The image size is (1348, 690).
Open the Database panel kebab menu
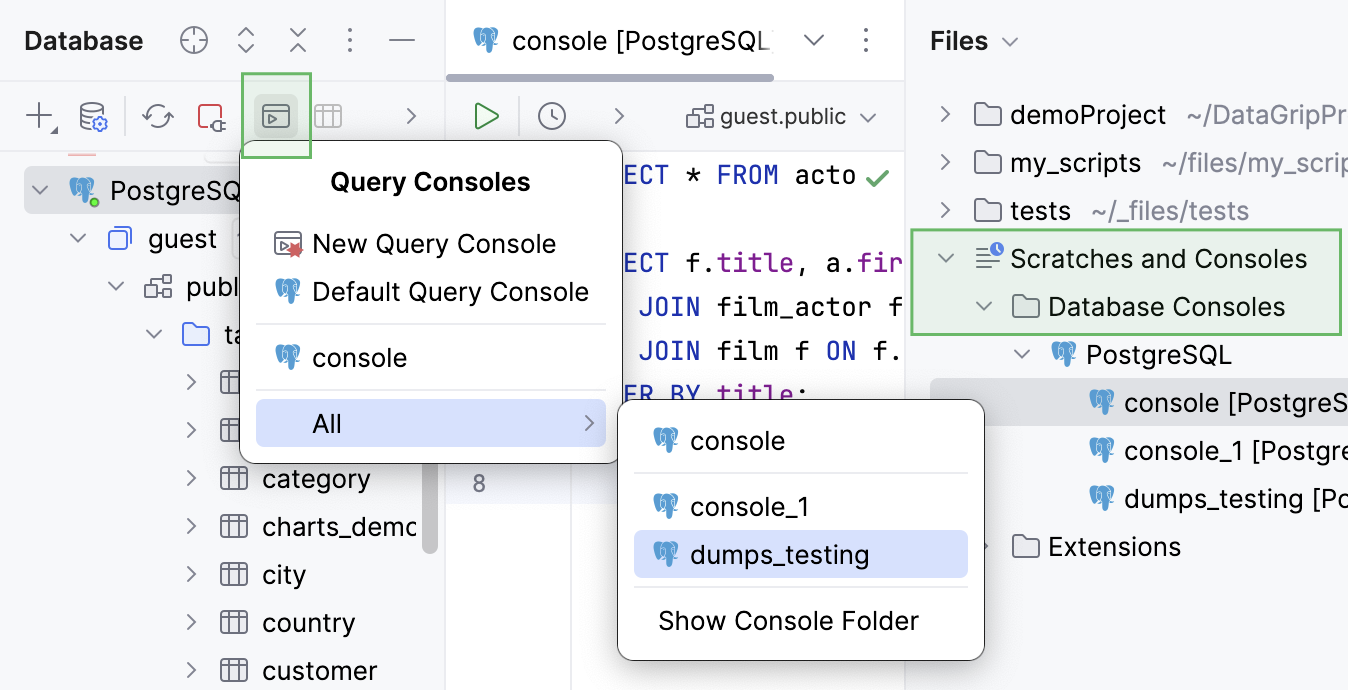[x=349, y=40]
